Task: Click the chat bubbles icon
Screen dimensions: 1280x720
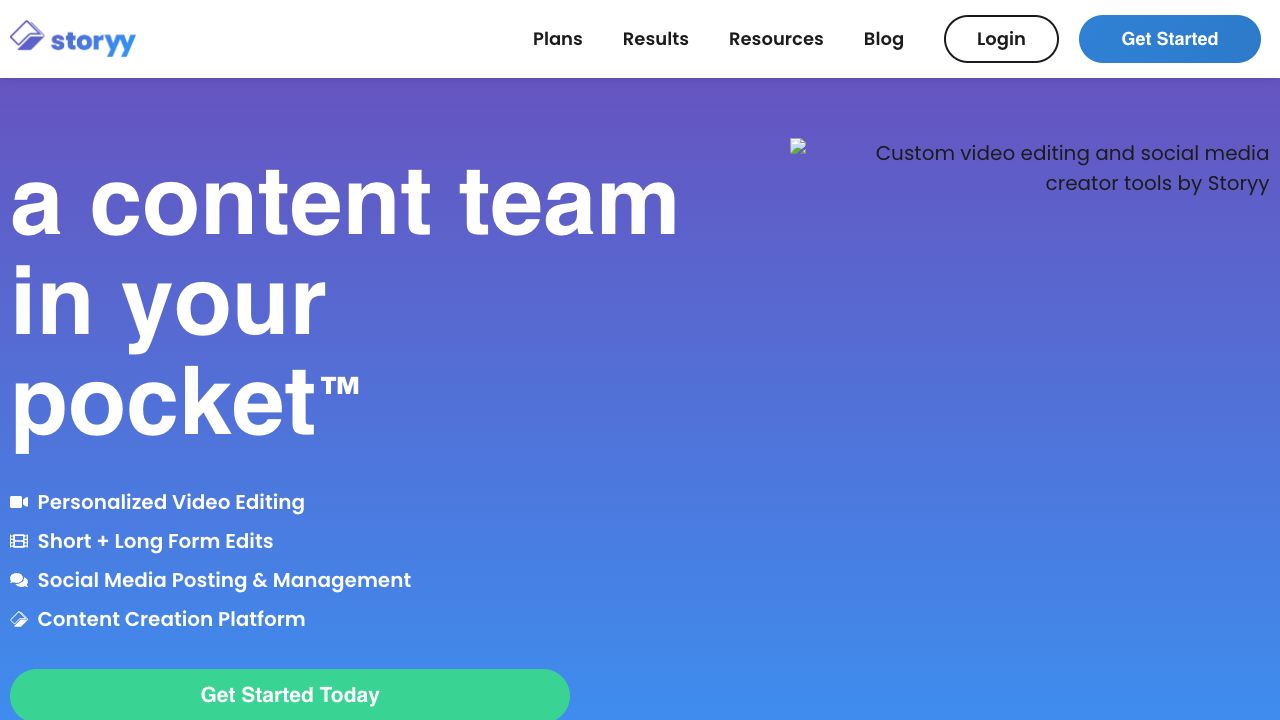Action: (19, 580)
